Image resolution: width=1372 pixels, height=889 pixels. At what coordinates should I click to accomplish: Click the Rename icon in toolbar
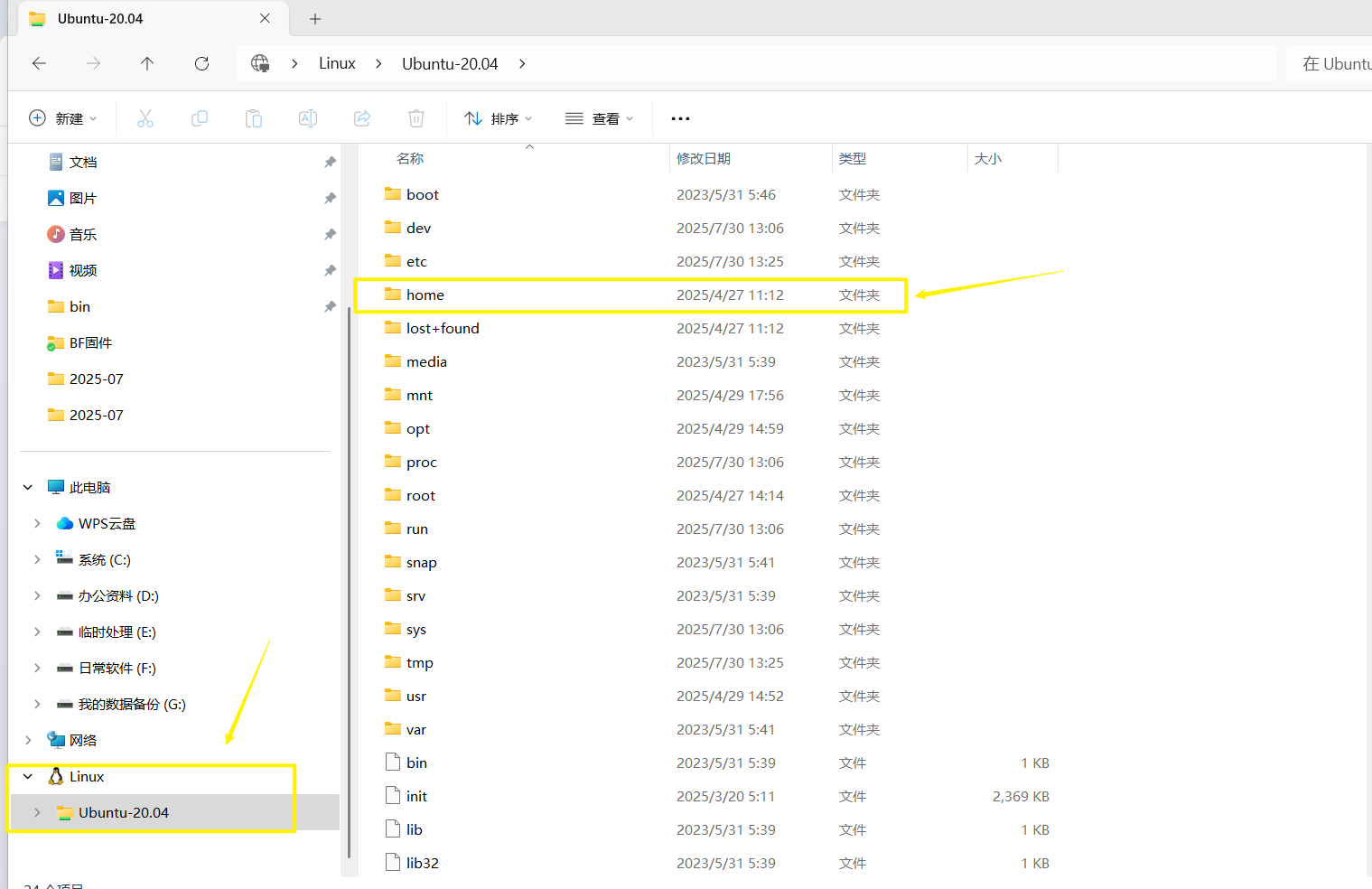308,118
